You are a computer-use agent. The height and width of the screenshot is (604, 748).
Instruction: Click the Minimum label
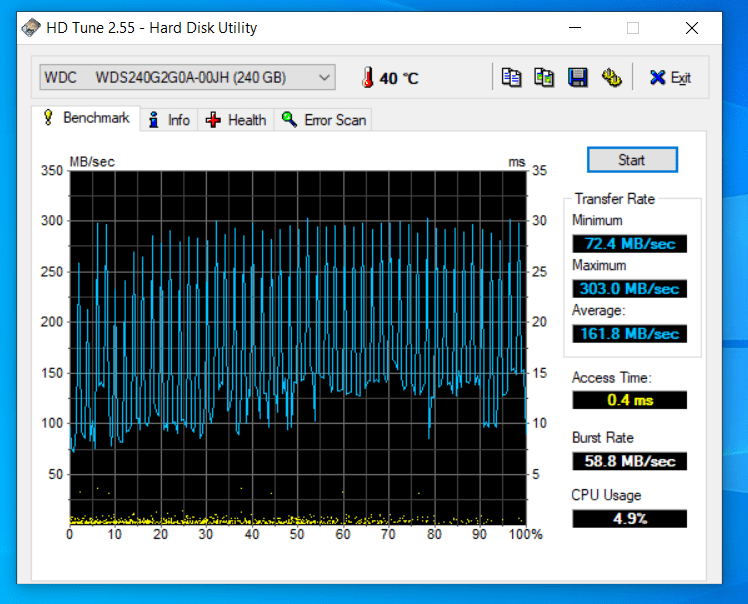[x=597, y=220]
